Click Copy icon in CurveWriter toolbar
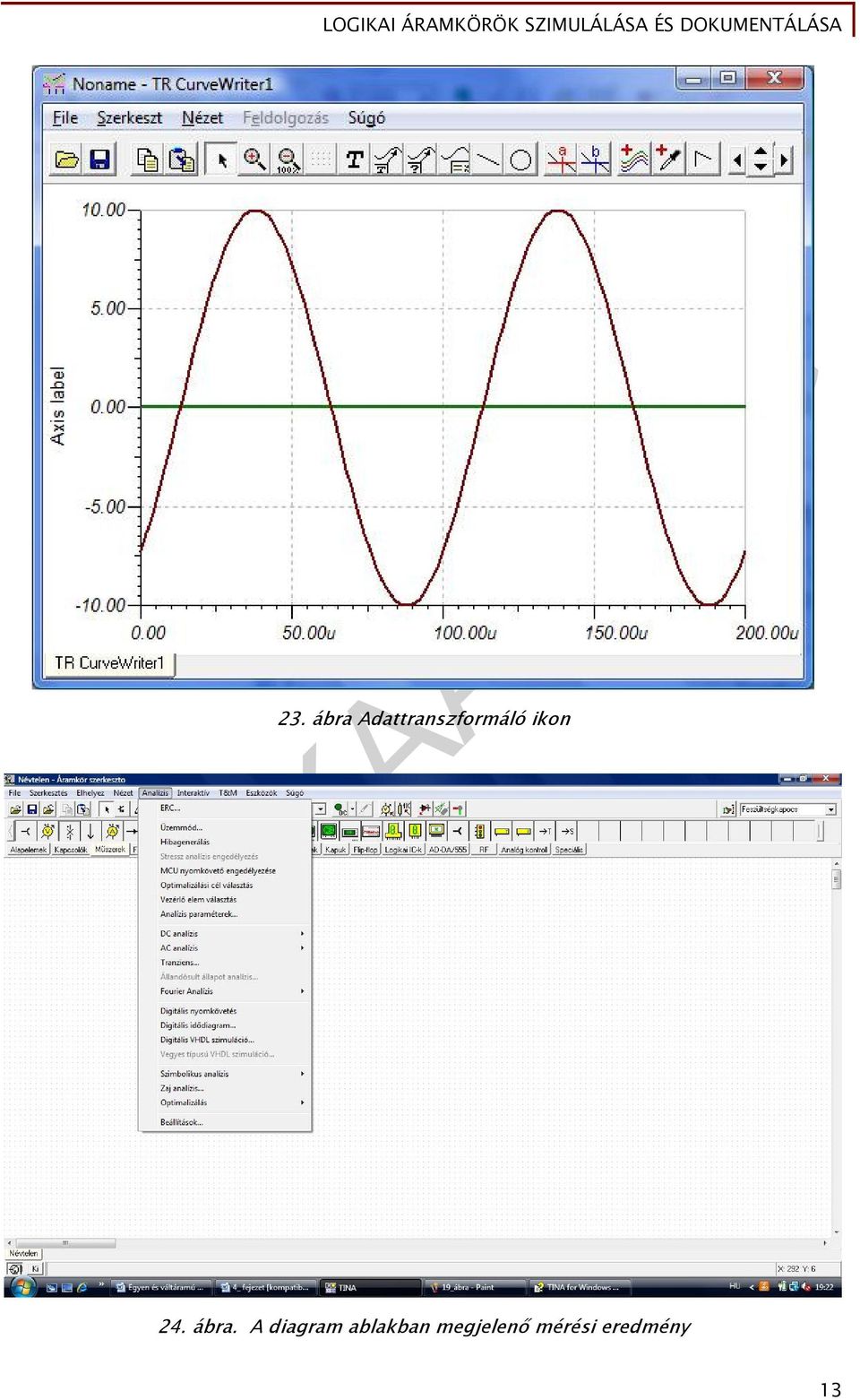The height and width of the screenshot is (1400, 860). [148, 160]
